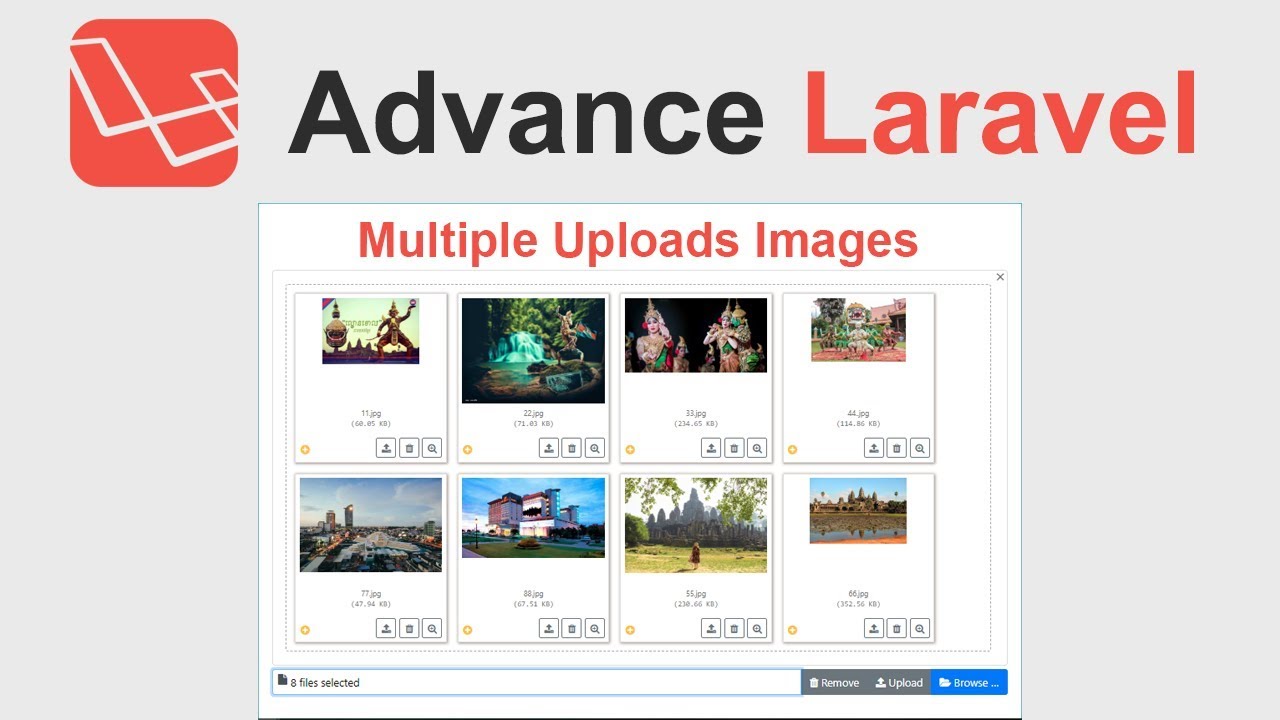The height and width of the screenshot is (720, 1280).
Task: Upload the 77.jpg file individually
Action: click(386, 629)
